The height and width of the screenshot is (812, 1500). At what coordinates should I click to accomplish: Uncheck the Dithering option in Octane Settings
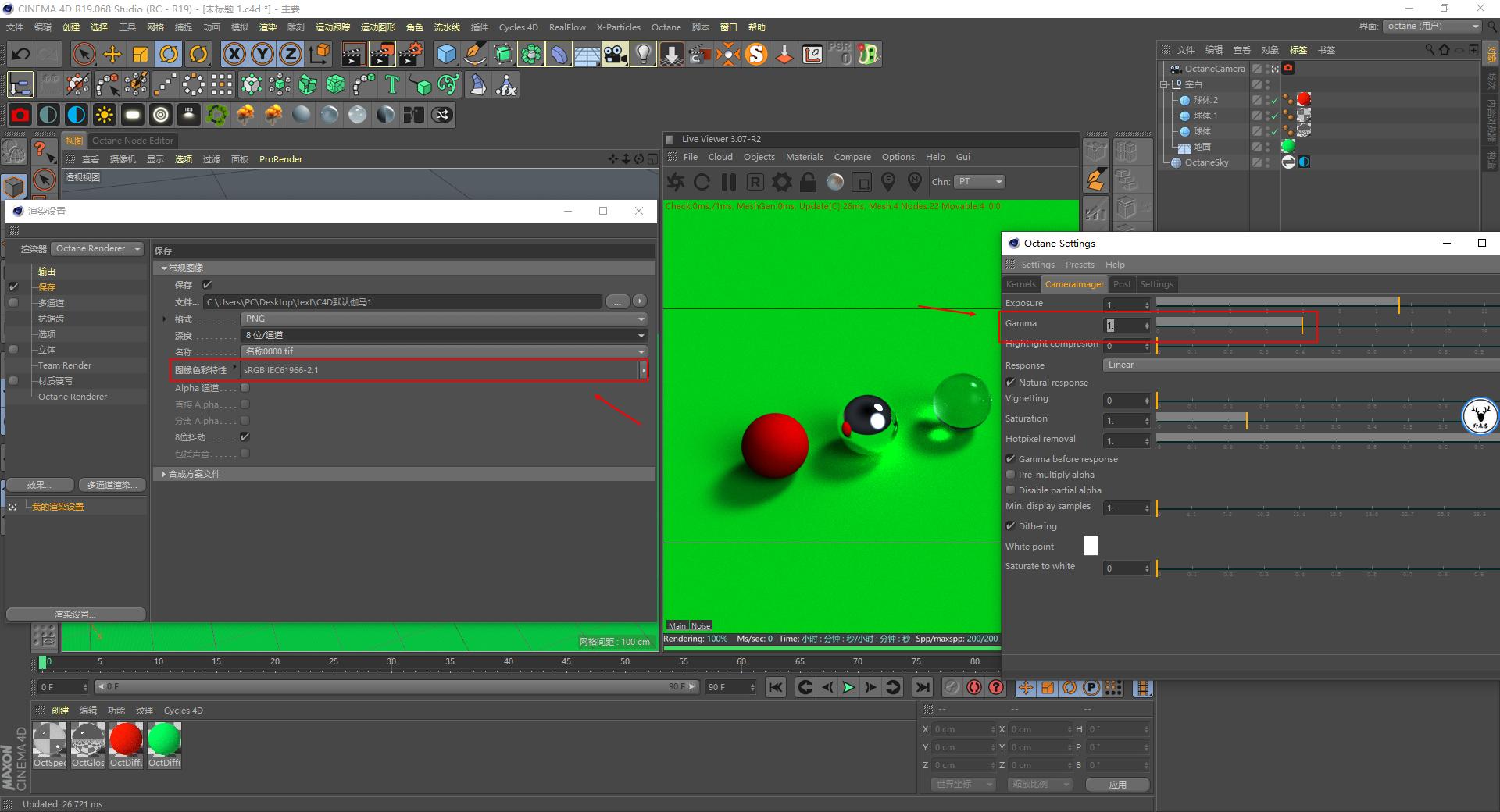click(x=1011, y=525)
